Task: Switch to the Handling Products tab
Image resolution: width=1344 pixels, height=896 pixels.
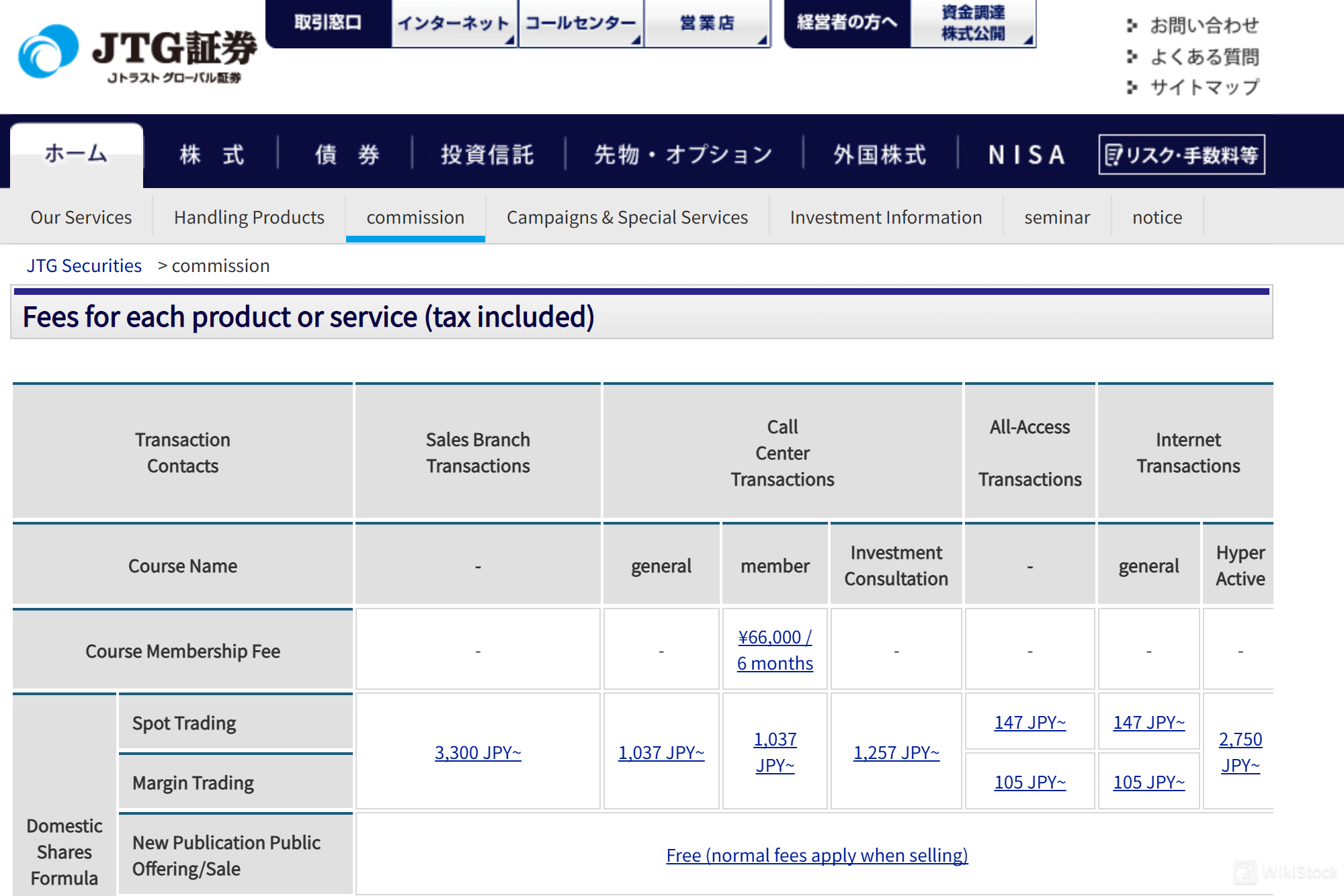Action: [x=249, y=218]
